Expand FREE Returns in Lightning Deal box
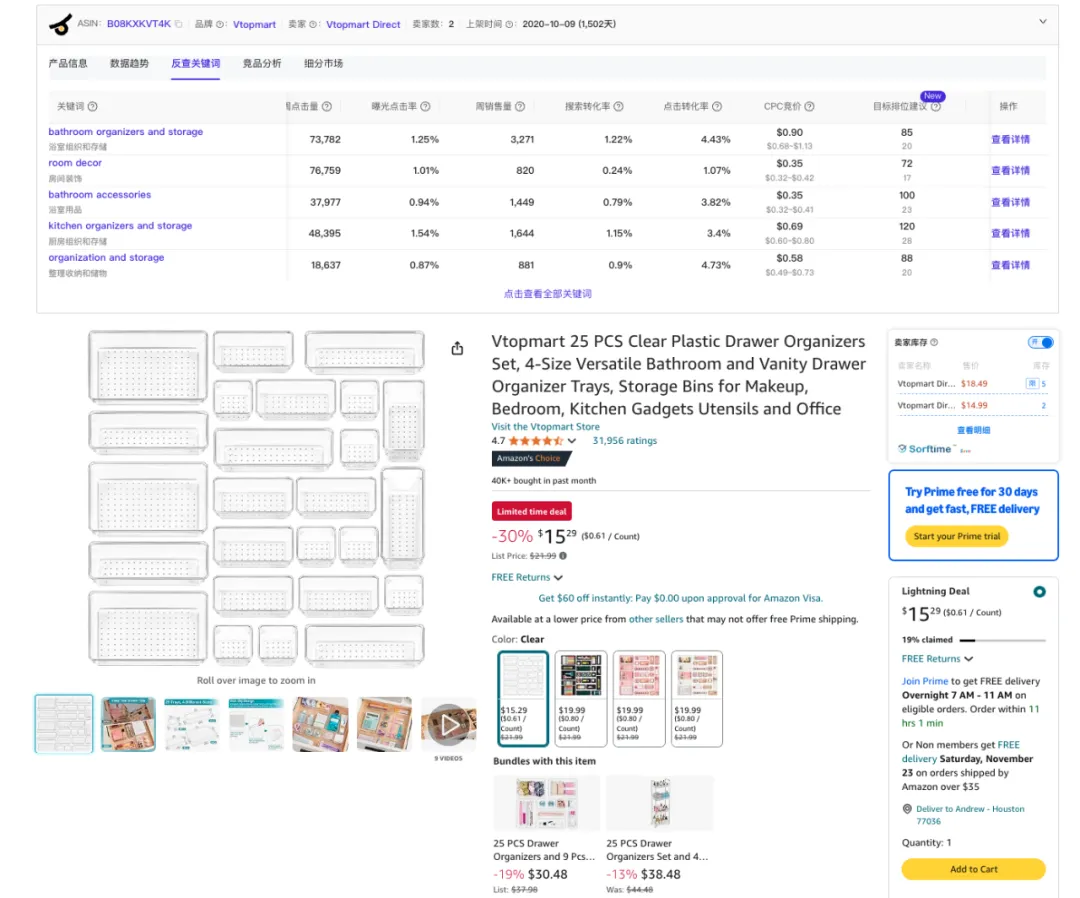This screenshot has height=898, width=1080. tap(937, 659)
